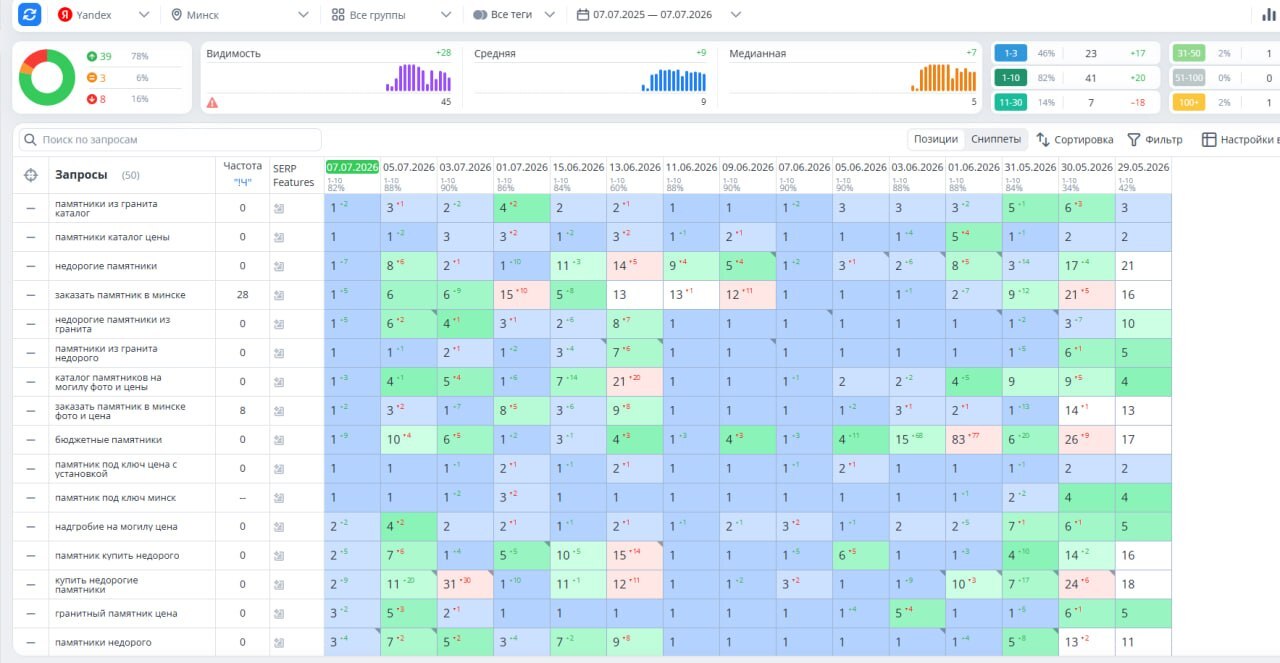Open the date range picker 07.07.2025 — 07.07.2026
Image resolution: width=1280 pixels, height=663 pixels.
[x=658, y=15]
